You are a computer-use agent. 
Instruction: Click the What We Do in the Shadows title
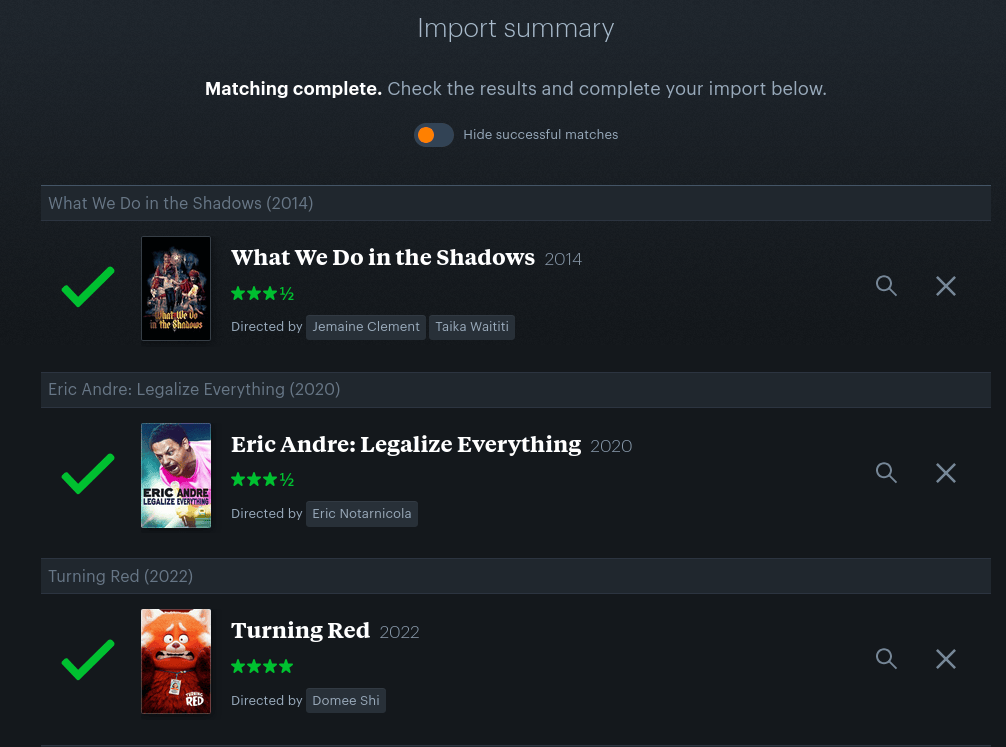coord(382,257)
